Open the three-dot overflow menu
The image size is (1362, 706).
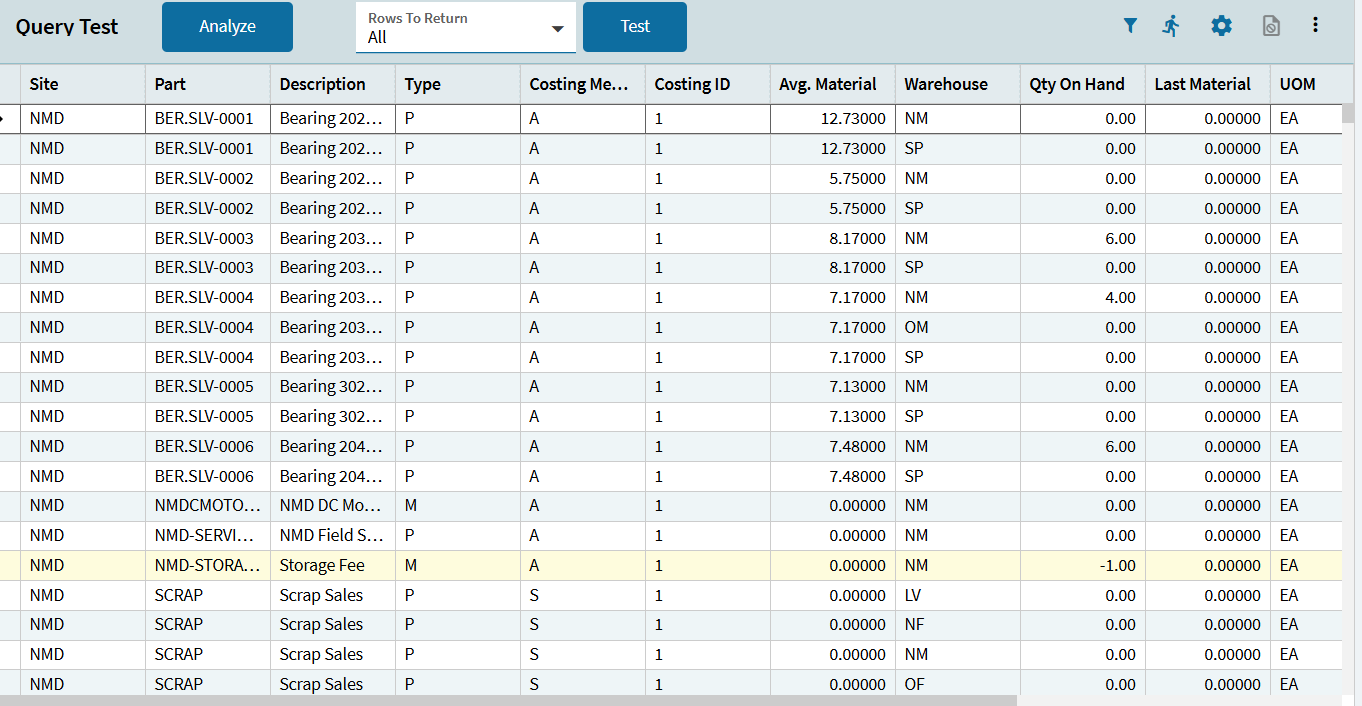tap(1315, 26)
